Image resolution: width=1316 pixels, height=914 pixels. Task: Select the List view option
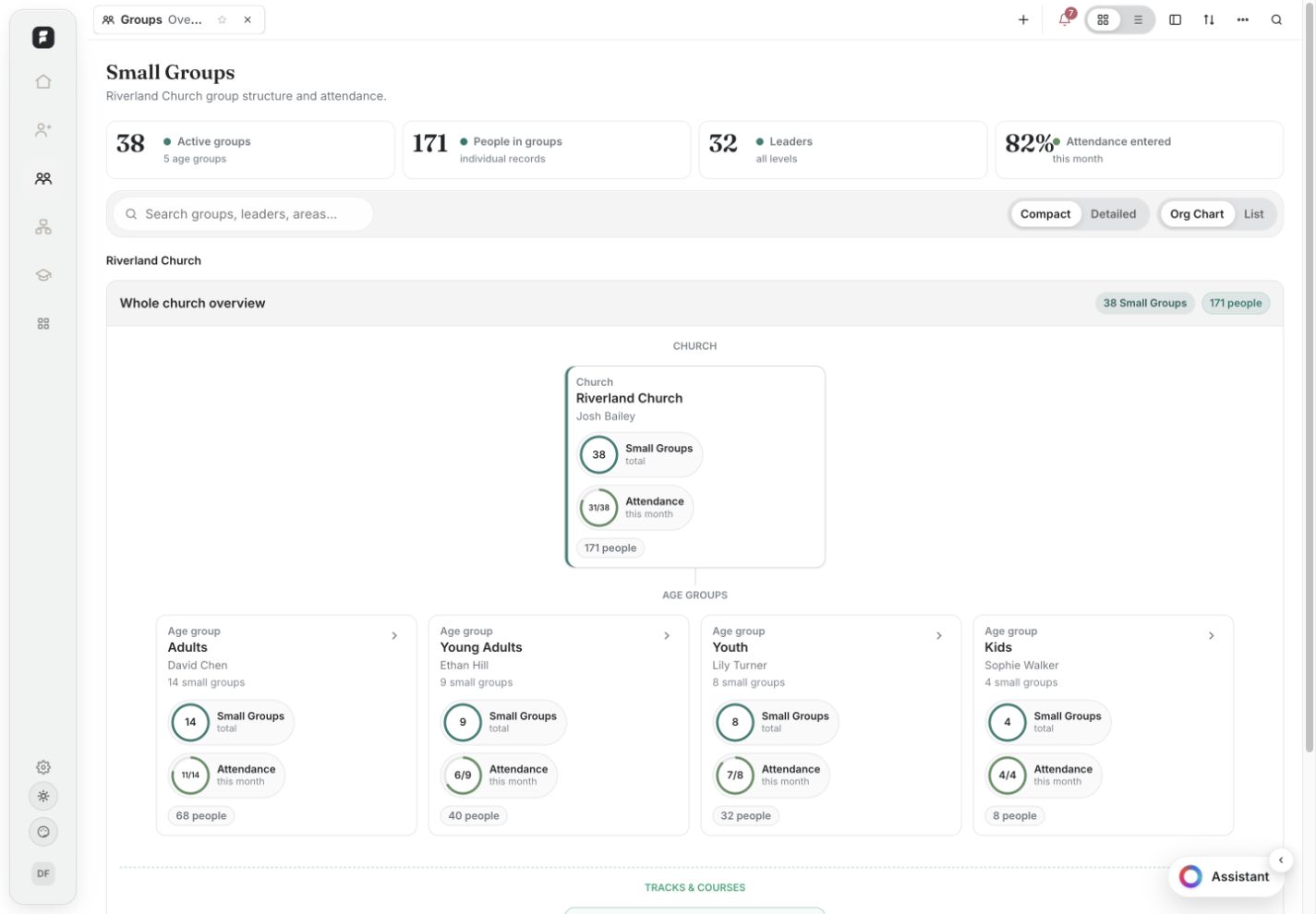(1254, 214)
